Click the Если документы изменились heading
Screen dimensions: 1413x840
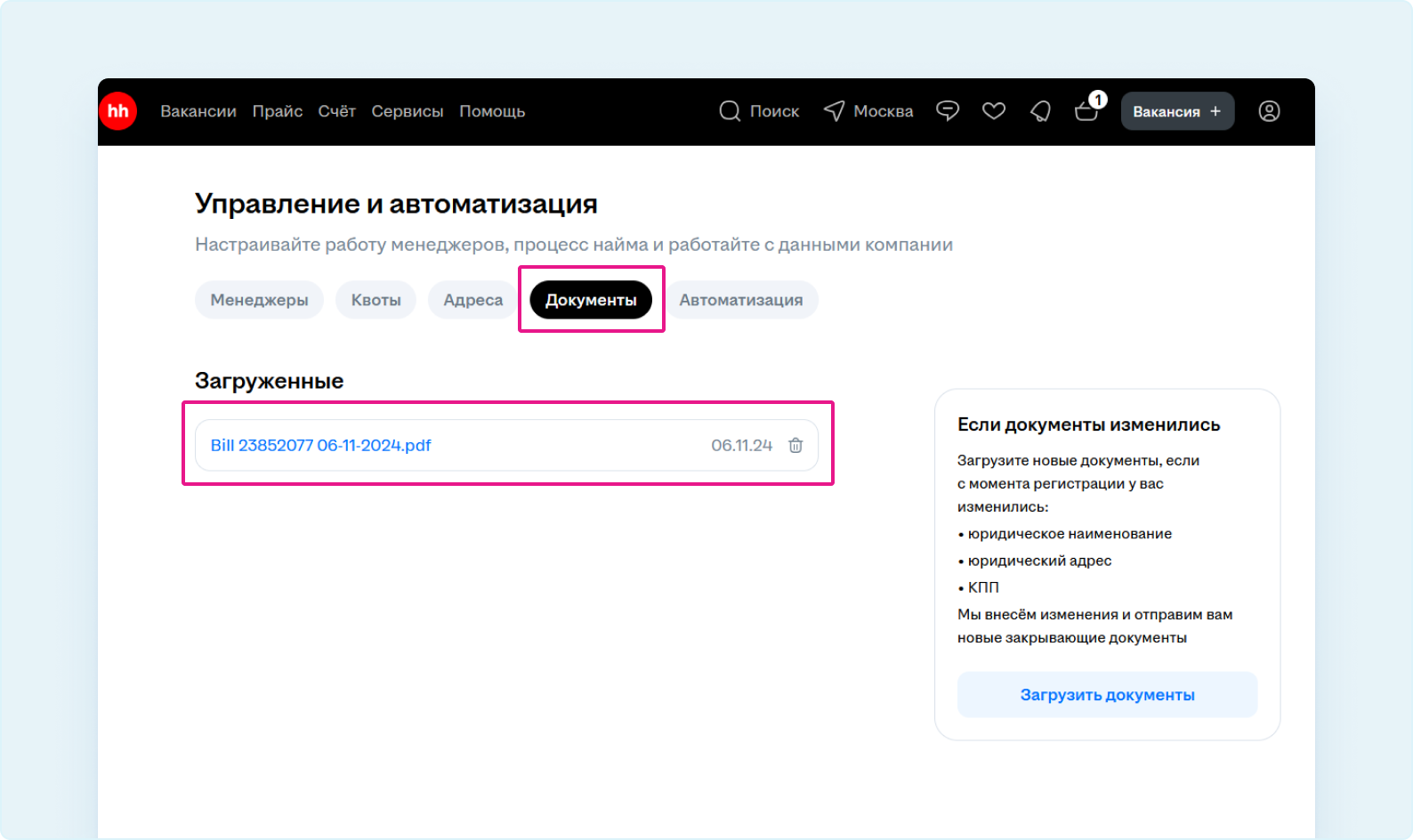pos(1088,424)
